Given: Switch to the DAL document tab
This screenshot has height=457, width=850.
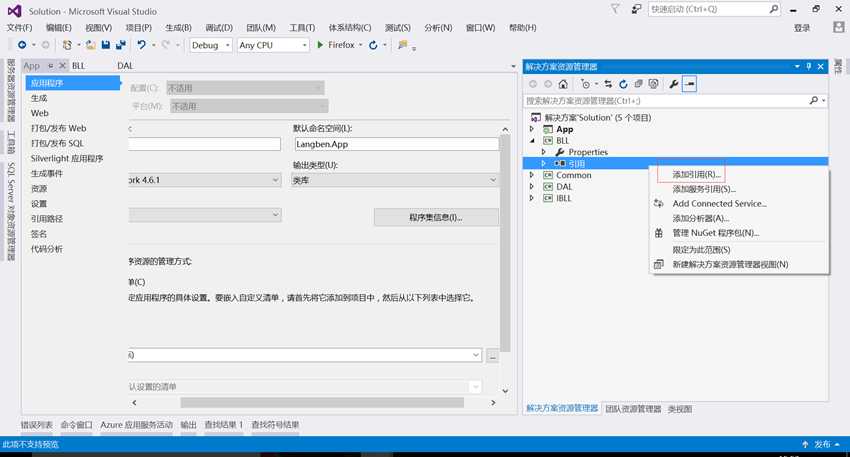Looking at the screenshot, I should pos(125,66).
